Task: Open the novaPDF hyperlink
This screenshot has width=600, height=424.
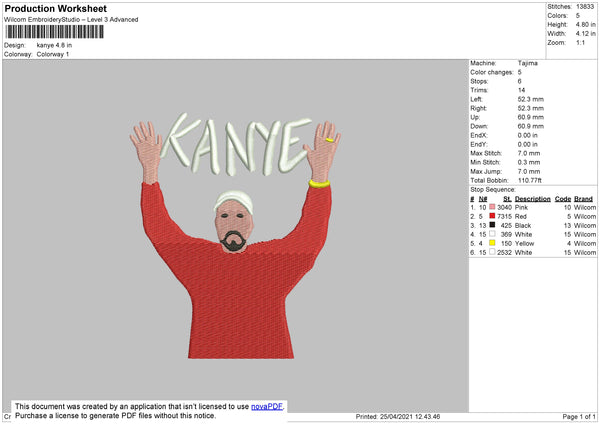Action: click(x=267, y=406)
